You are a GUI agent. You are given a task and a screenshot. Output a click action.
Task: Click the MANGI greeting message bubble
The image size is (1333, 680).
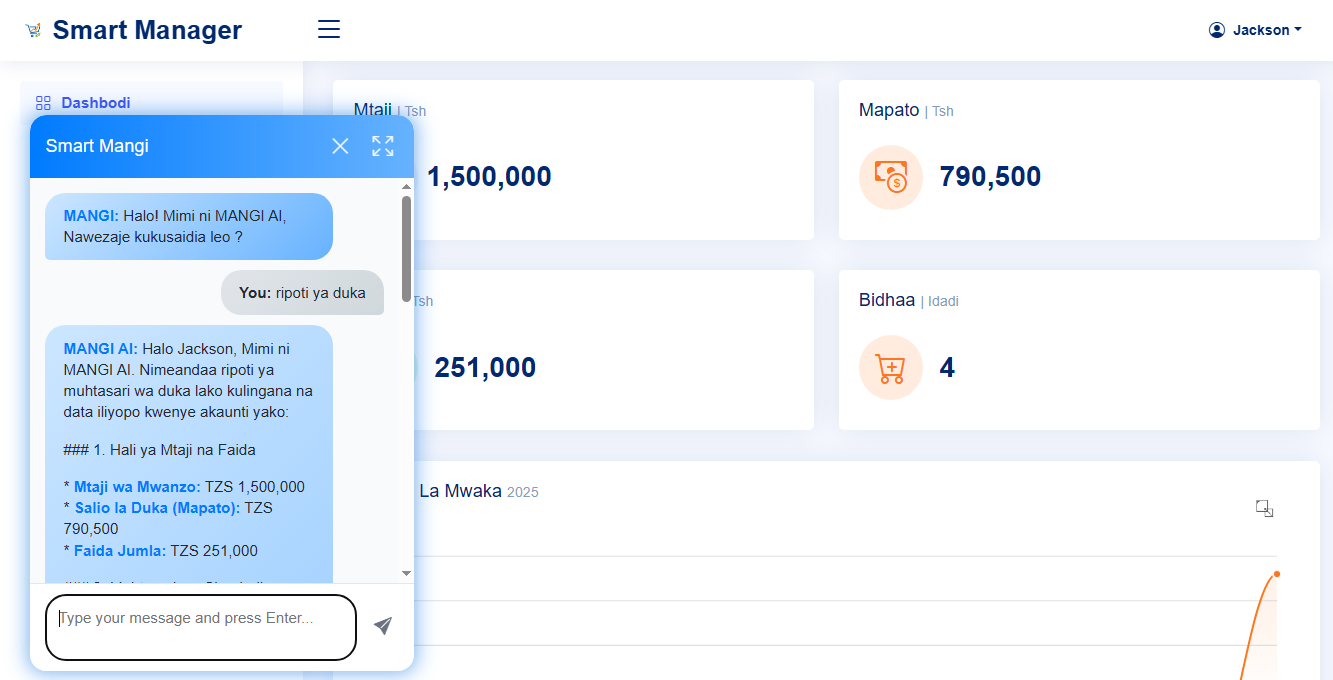tap(188, 226)
